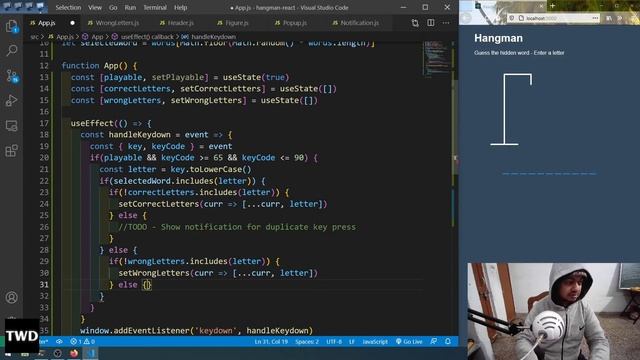Click the TODO comment on line 26

click(x=237, y=227)
